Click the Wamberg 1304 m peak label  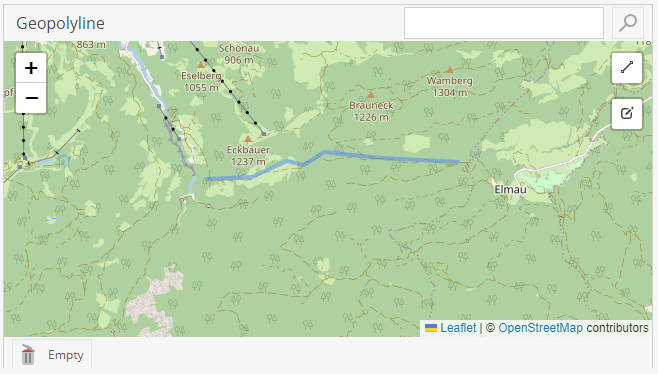(449, 86)
